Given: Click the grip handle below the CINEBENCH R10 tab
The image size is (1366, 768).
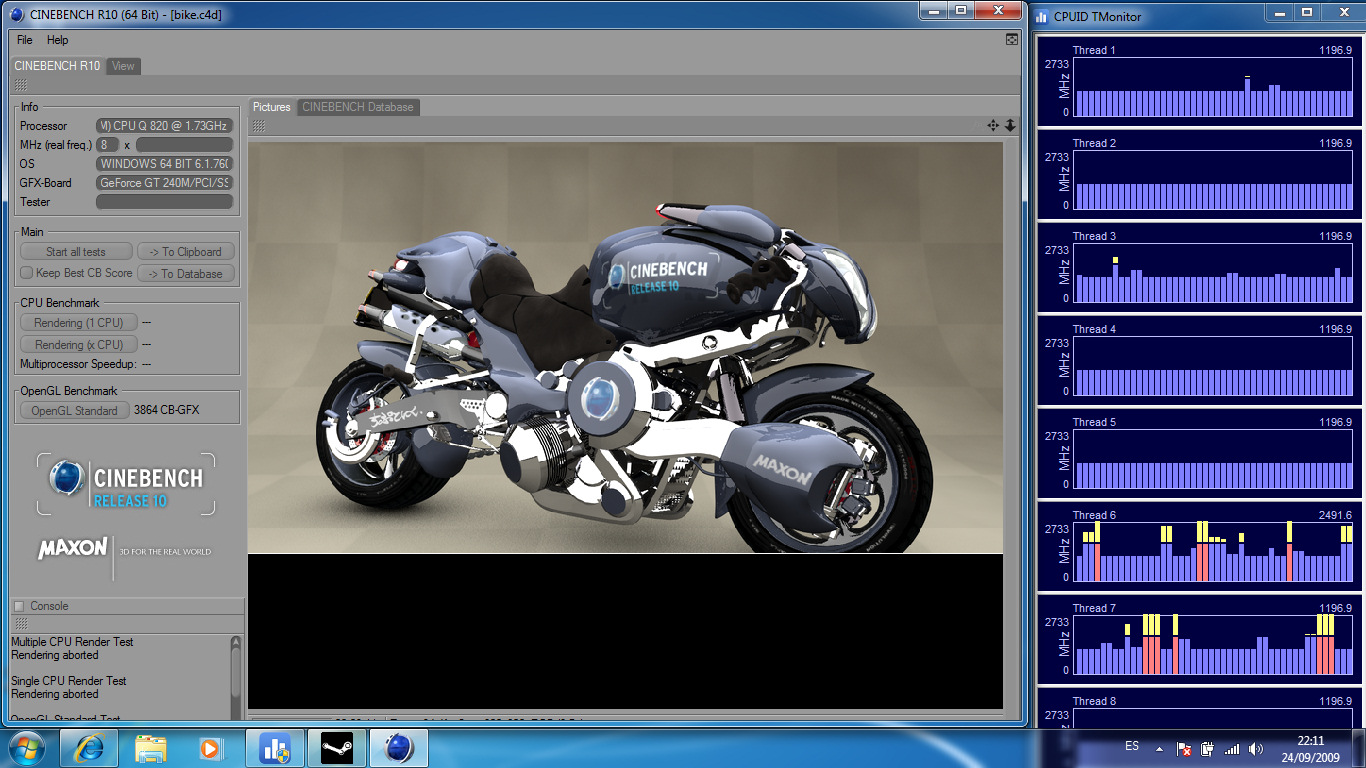Looking at the screenshot, I should [21, 86].
